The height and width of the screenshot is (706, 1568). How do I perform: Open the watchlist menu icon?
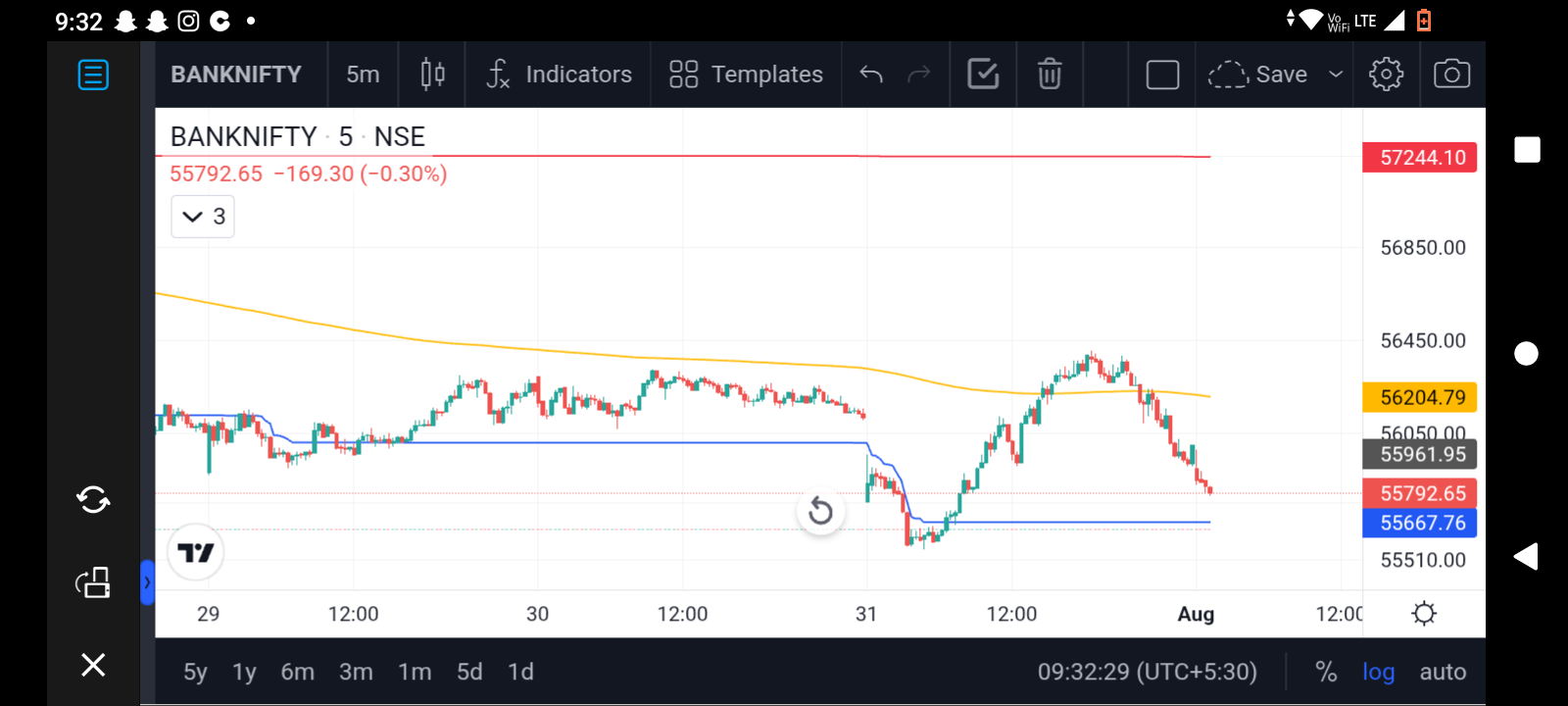(93, 75)
